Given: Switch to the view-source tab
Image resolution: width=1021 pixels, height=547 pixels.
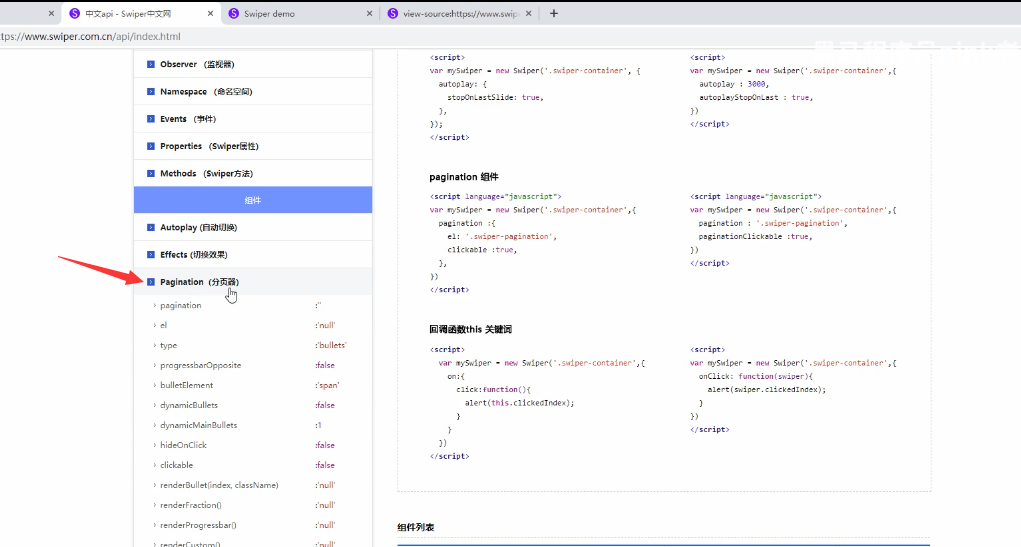Looking at the screenshot, I should point(460,13).
